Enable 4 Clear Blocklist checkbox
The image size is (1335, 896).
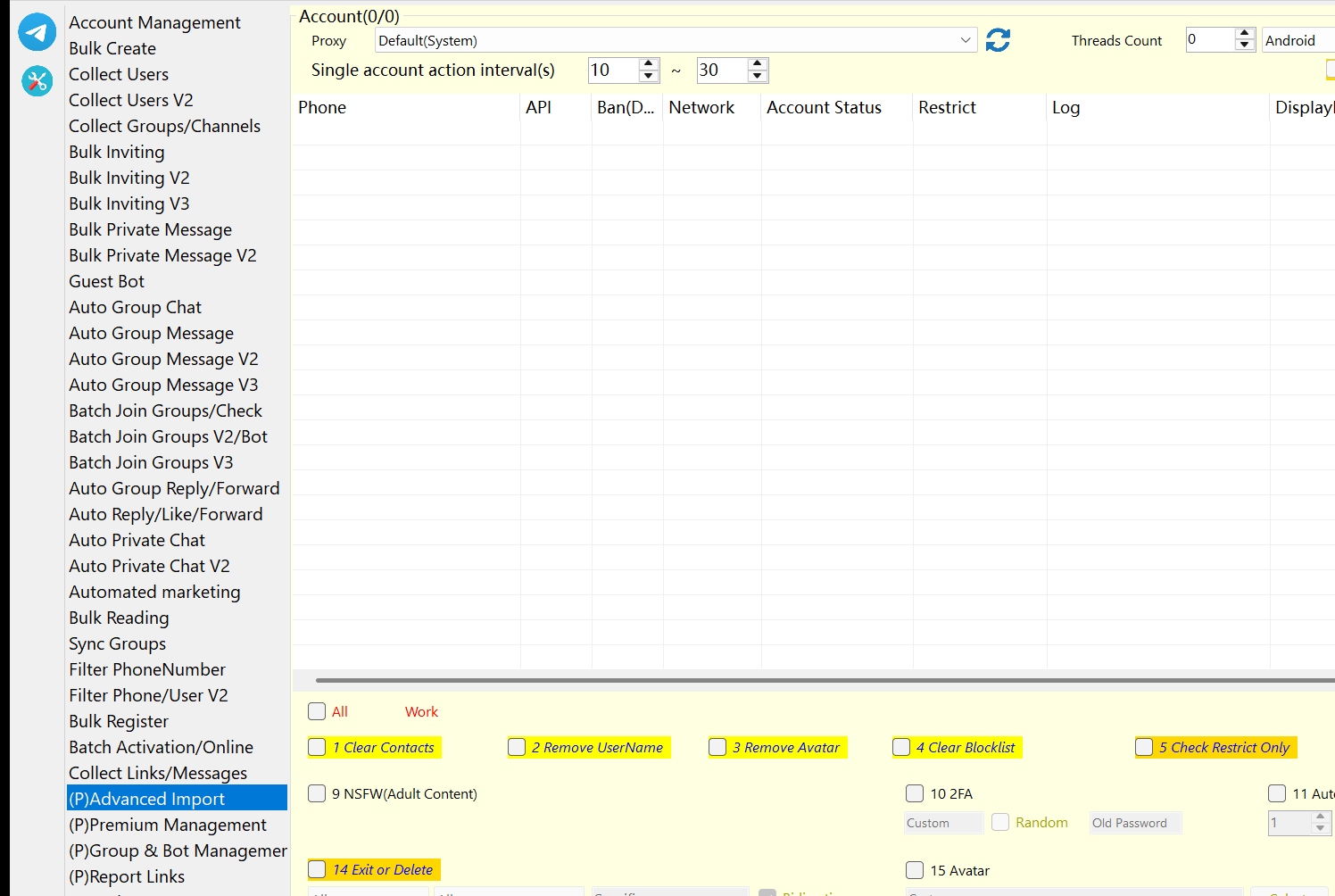tap(901, 747)
